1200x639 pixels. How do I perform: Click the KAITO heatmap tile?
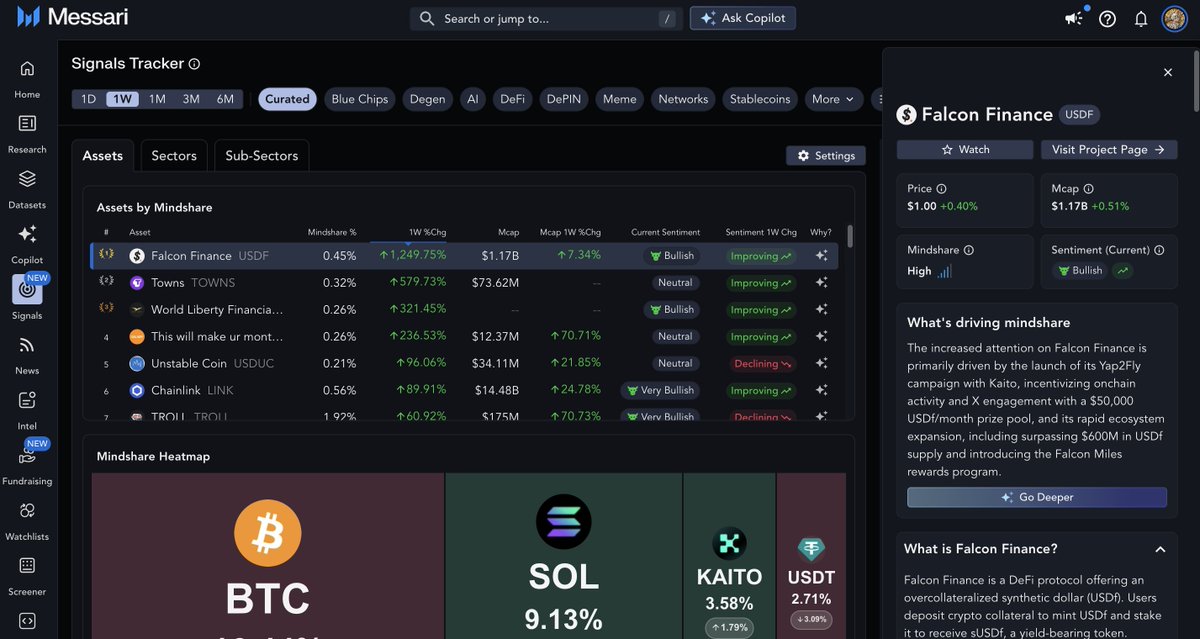(x=729, y=556)
